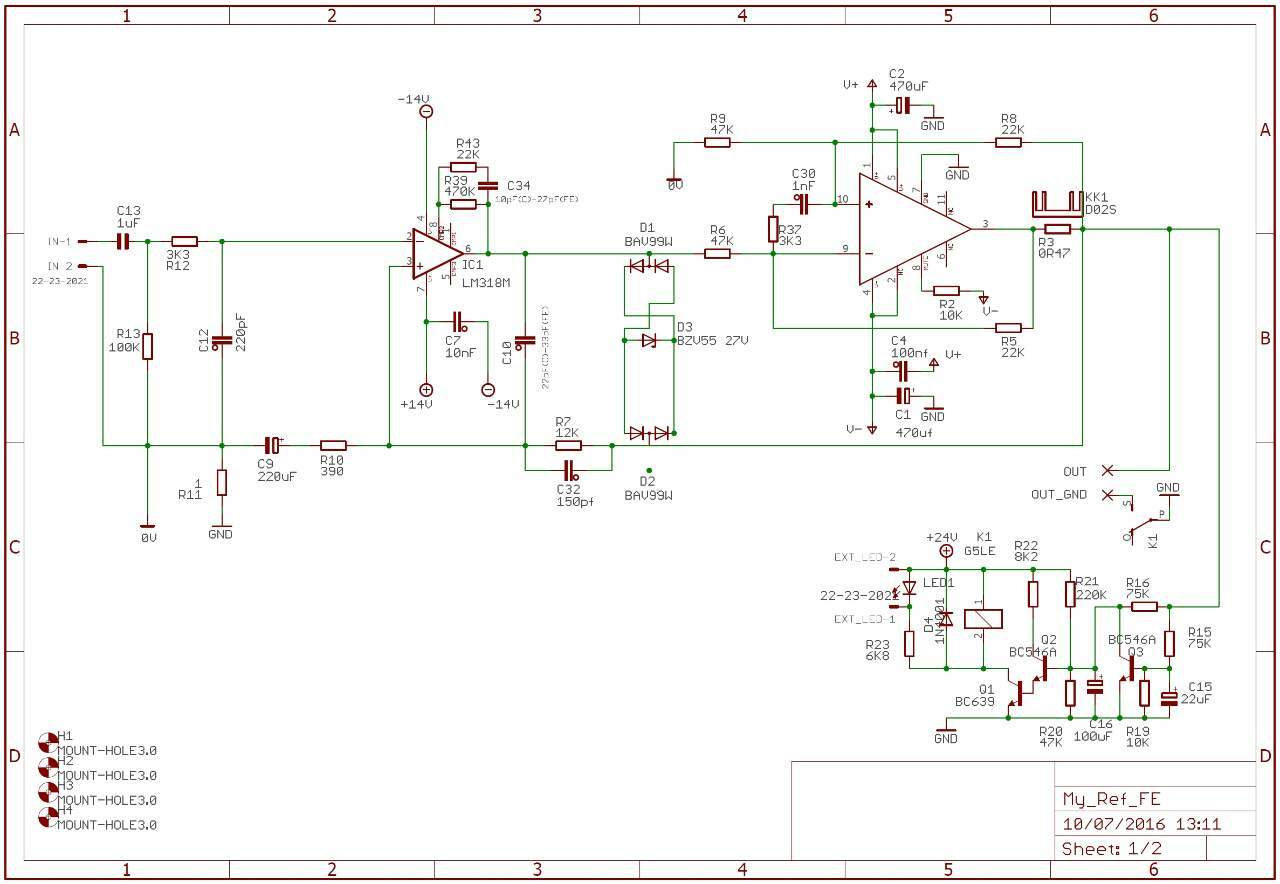Select the C15 22uF capacitor symbol
The image size is (1280, 884).
pos(1169,697)
